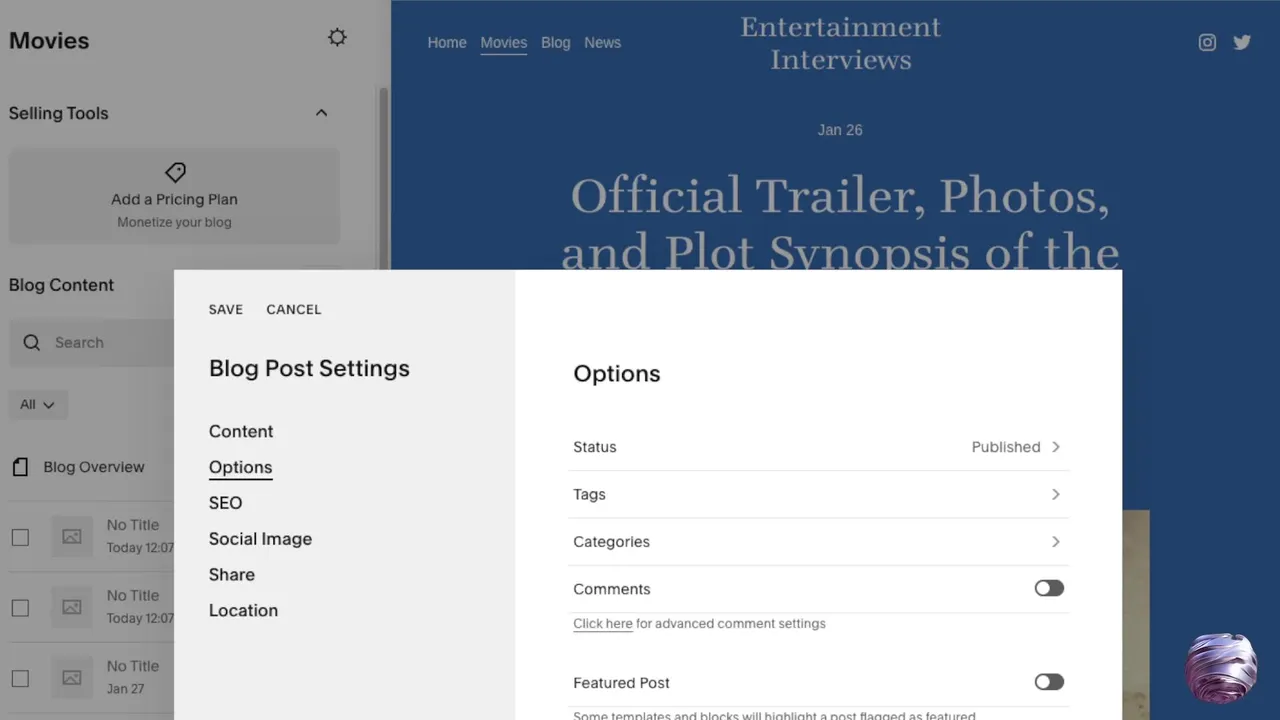Click the purple orb icon at bottom right
Viewport: 1280px width, 720px height.
1220,667
